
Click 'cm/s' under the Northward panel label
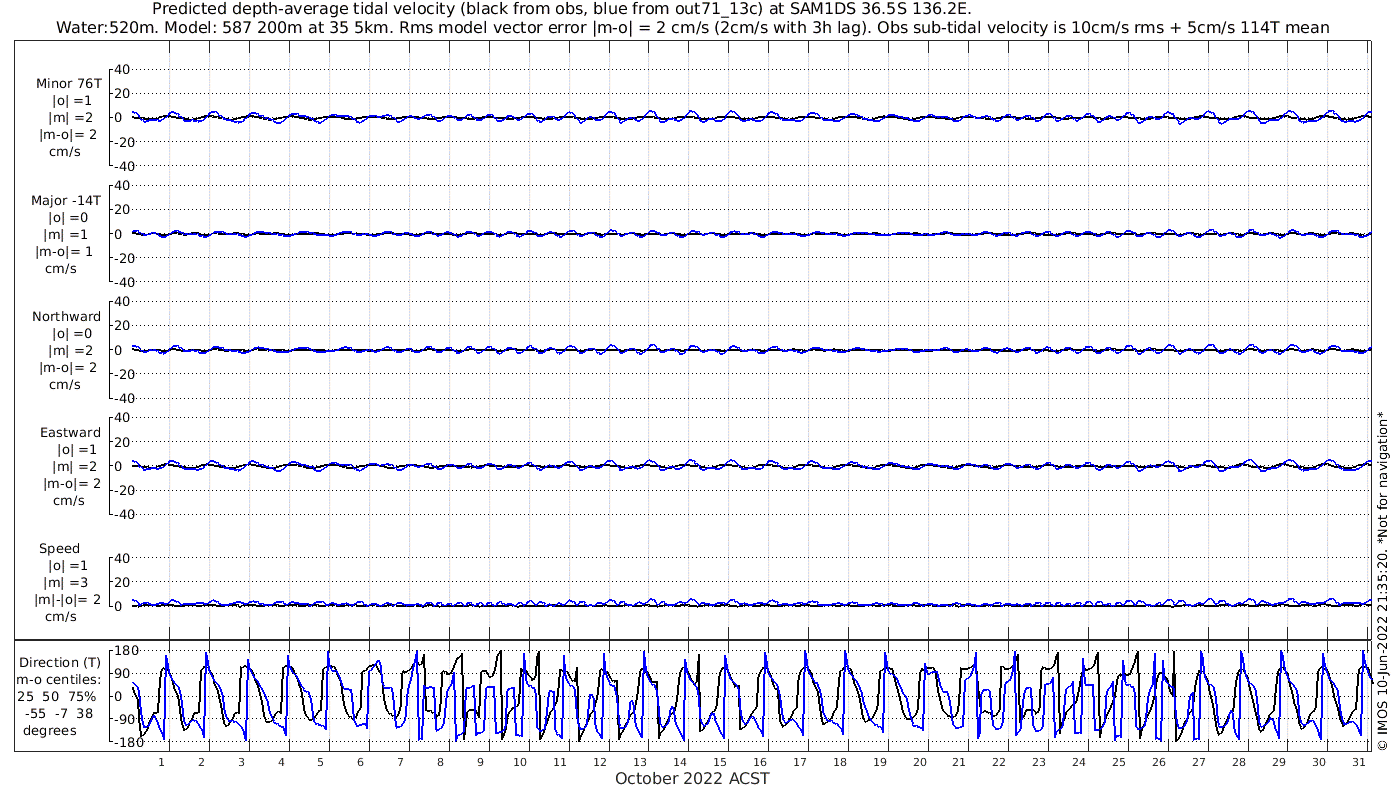pyautogui.click(x=65, y=385)
